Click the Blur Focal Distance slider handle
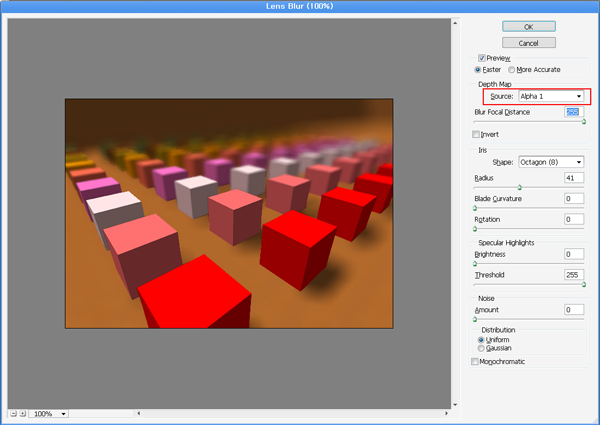The height and width of the screenshot is (425, 600). pyautogui.click(x=584, y=122)
